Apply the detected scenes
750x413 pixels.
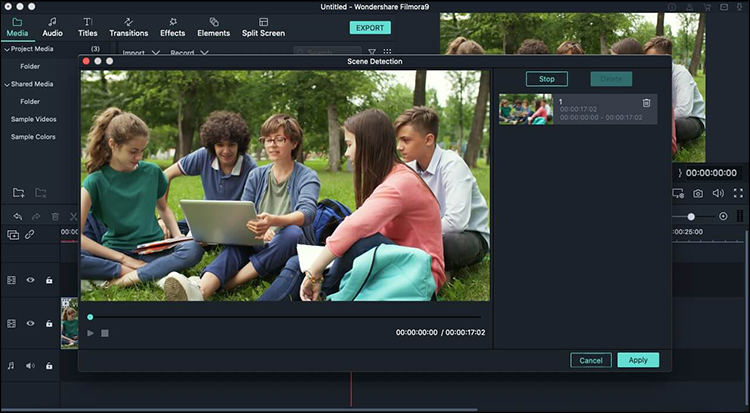pos(638,360)
